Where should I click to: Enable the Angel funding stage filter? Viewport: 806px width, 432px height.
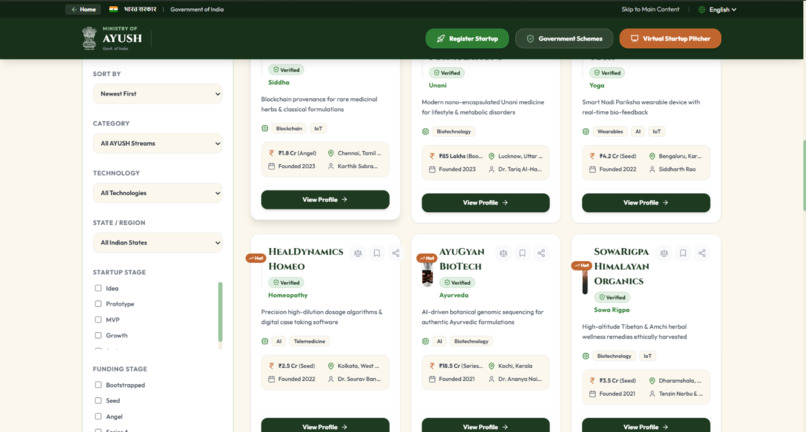click(98, 417)
